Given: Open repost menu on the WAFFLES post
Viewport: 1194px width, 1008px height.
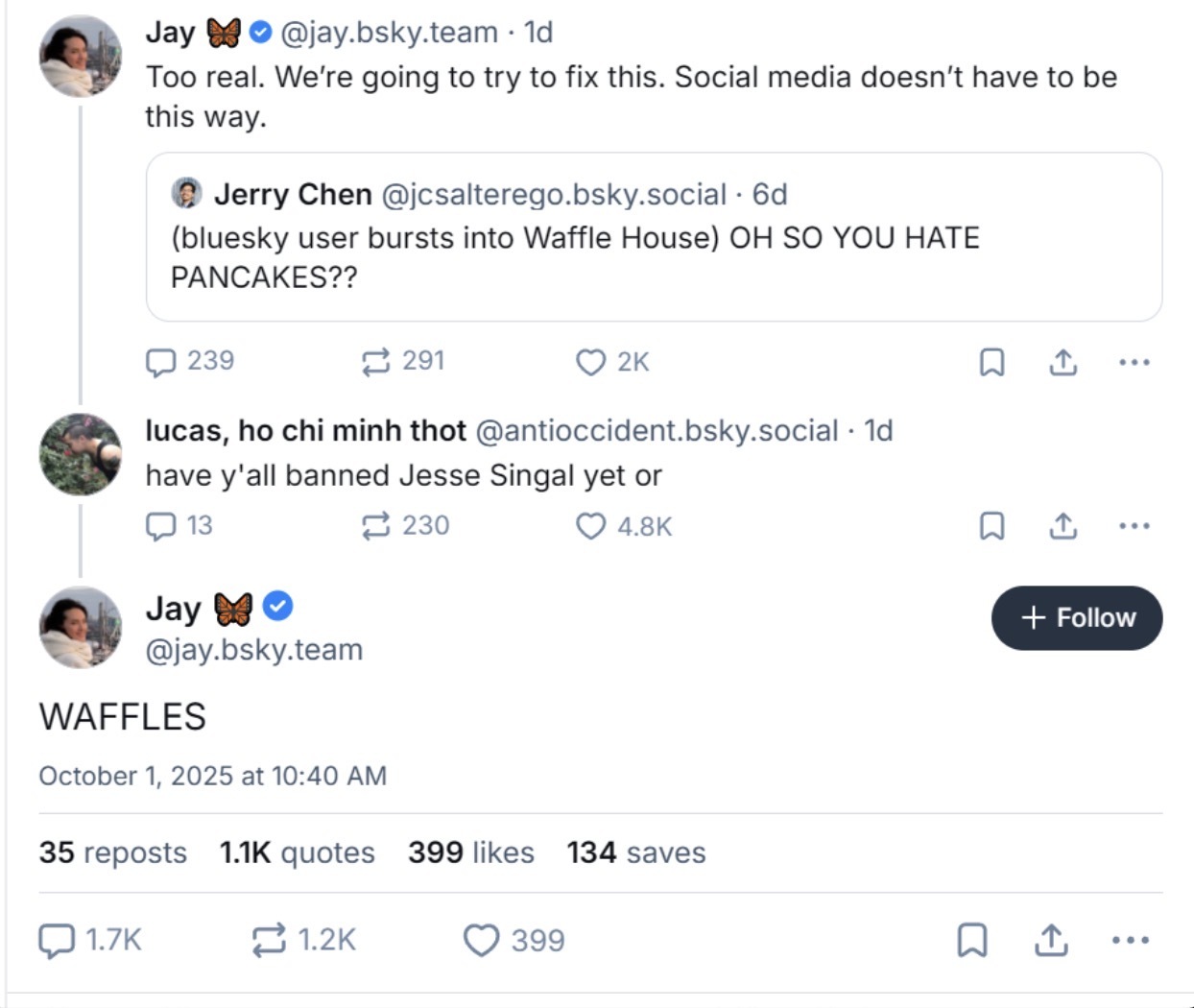Looking at the screenshot, I should tap(269, 940).
